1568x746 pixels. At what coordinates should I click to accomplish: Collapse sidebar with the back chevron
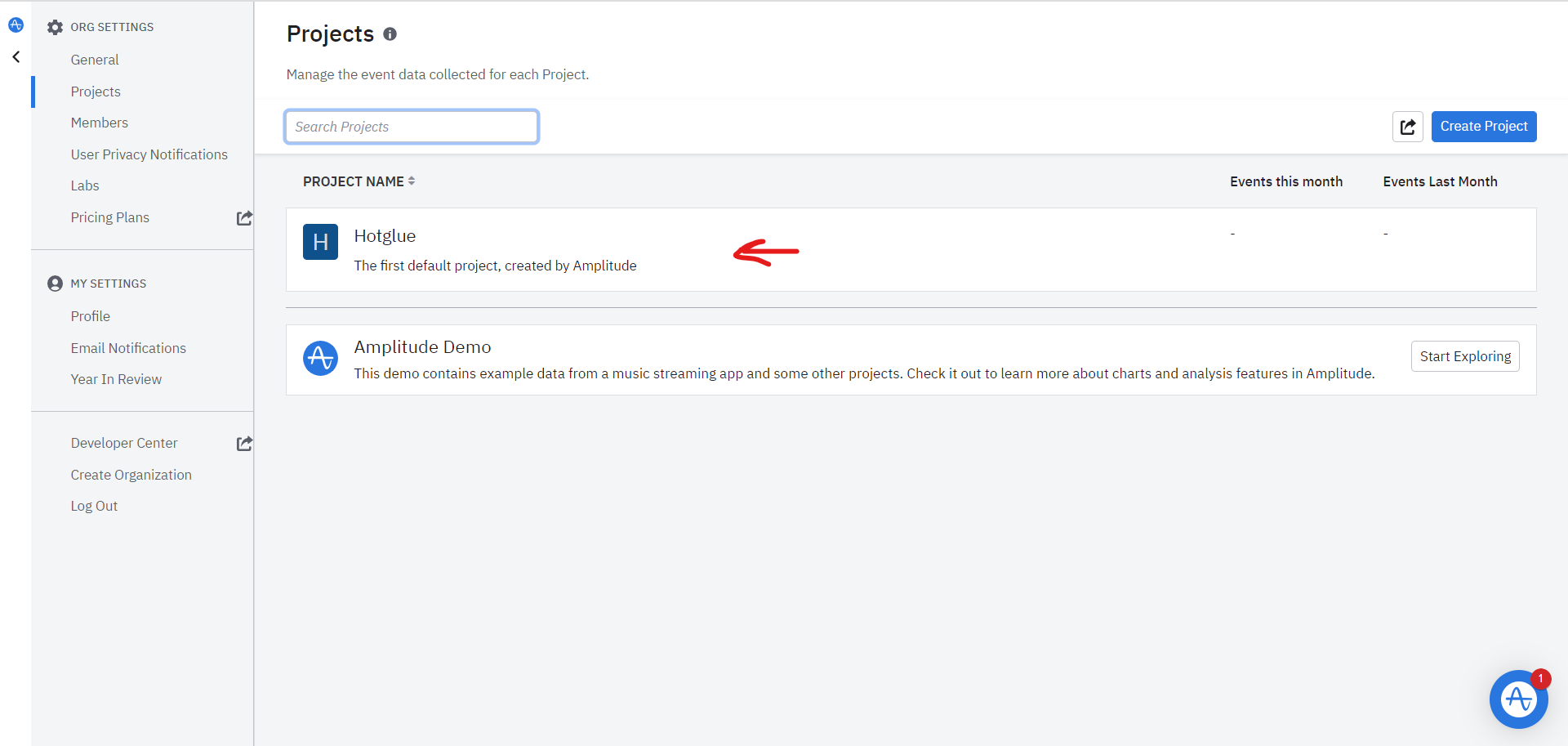[x=16, y=57]
